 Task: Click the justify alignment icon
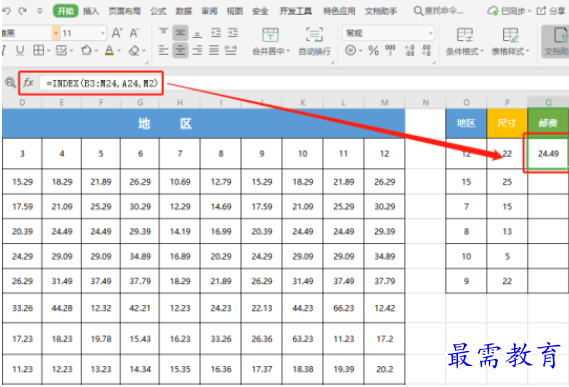click(214, 50)
